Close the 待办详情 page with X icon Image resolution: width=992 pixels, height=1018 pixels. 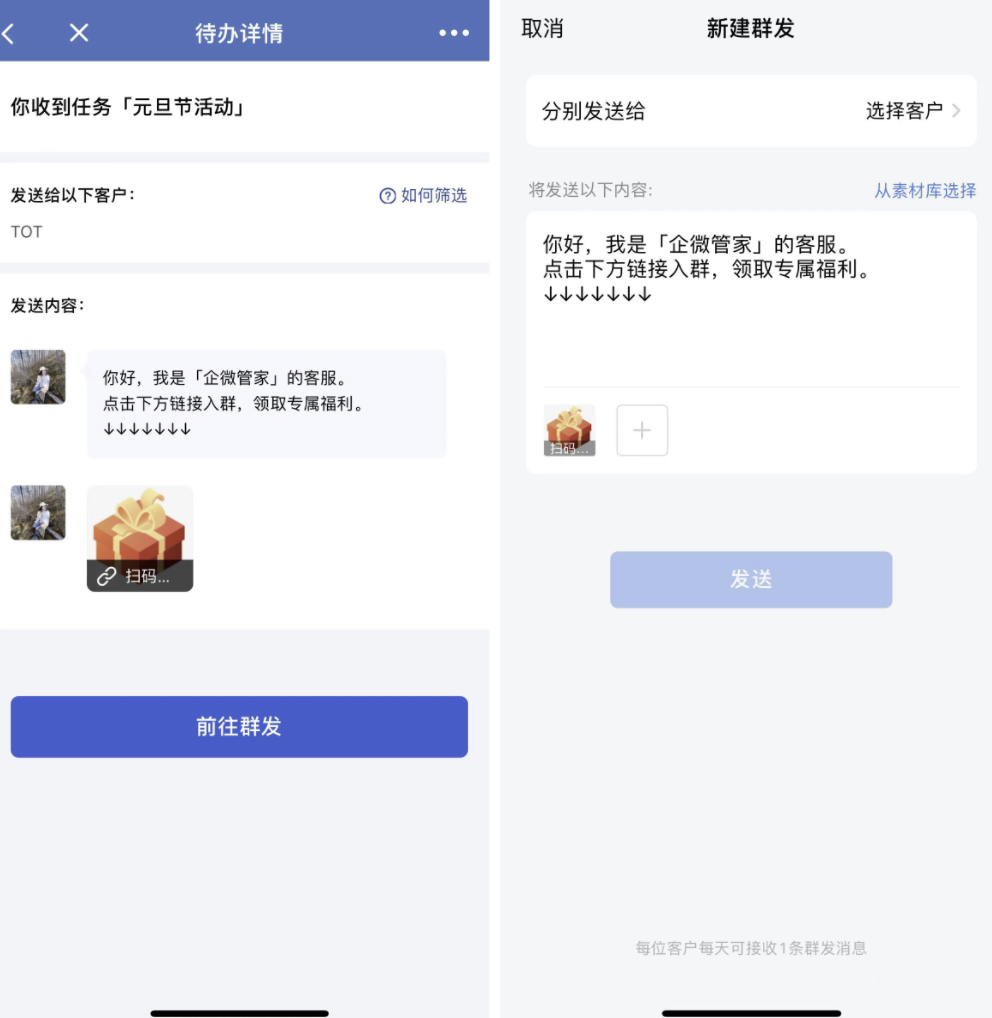[79, 32]
